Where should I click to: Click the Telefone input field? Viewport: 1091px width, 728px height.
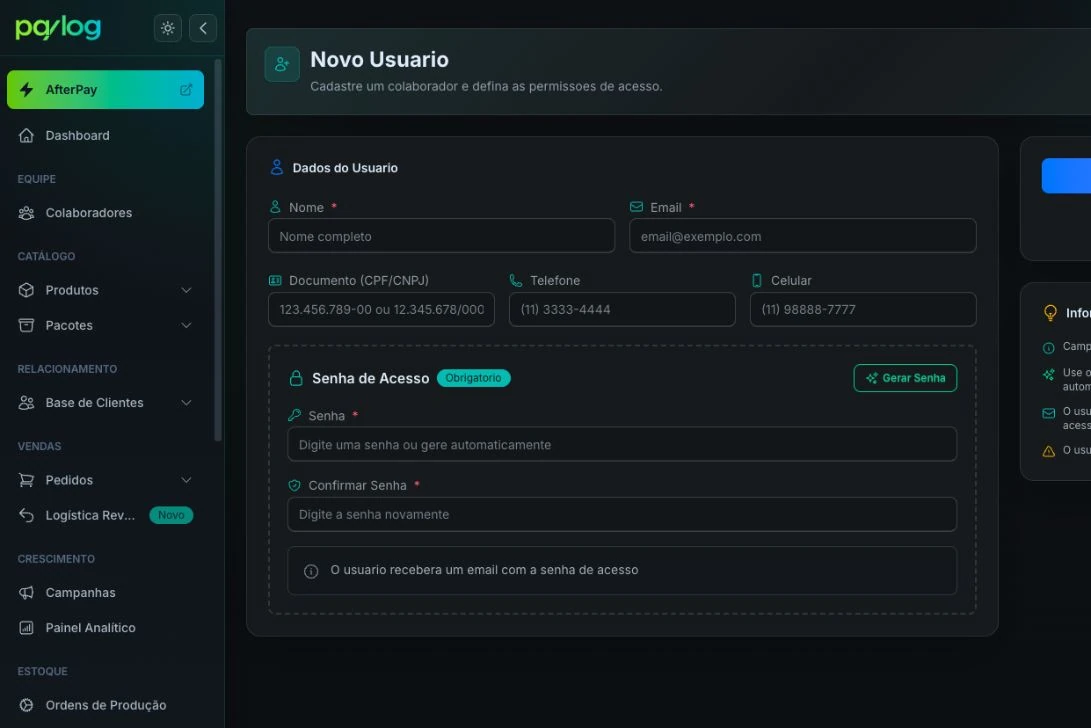point(622,309)
